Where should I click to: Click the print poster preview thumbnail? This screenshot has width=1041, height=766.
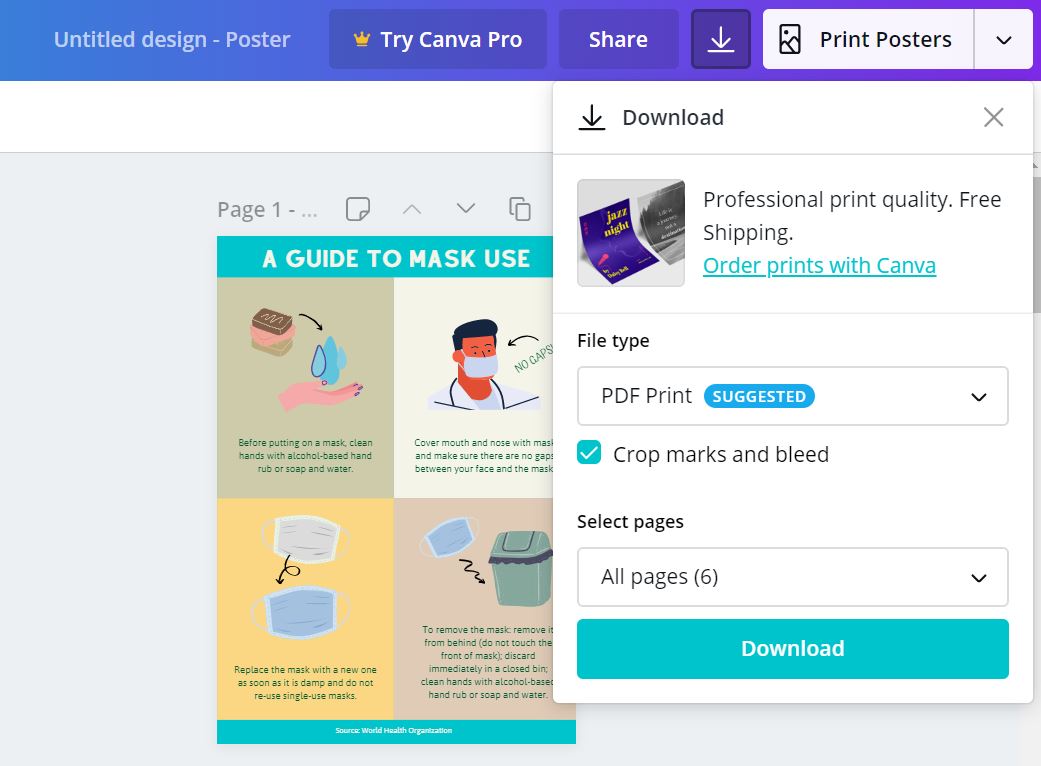631,233
